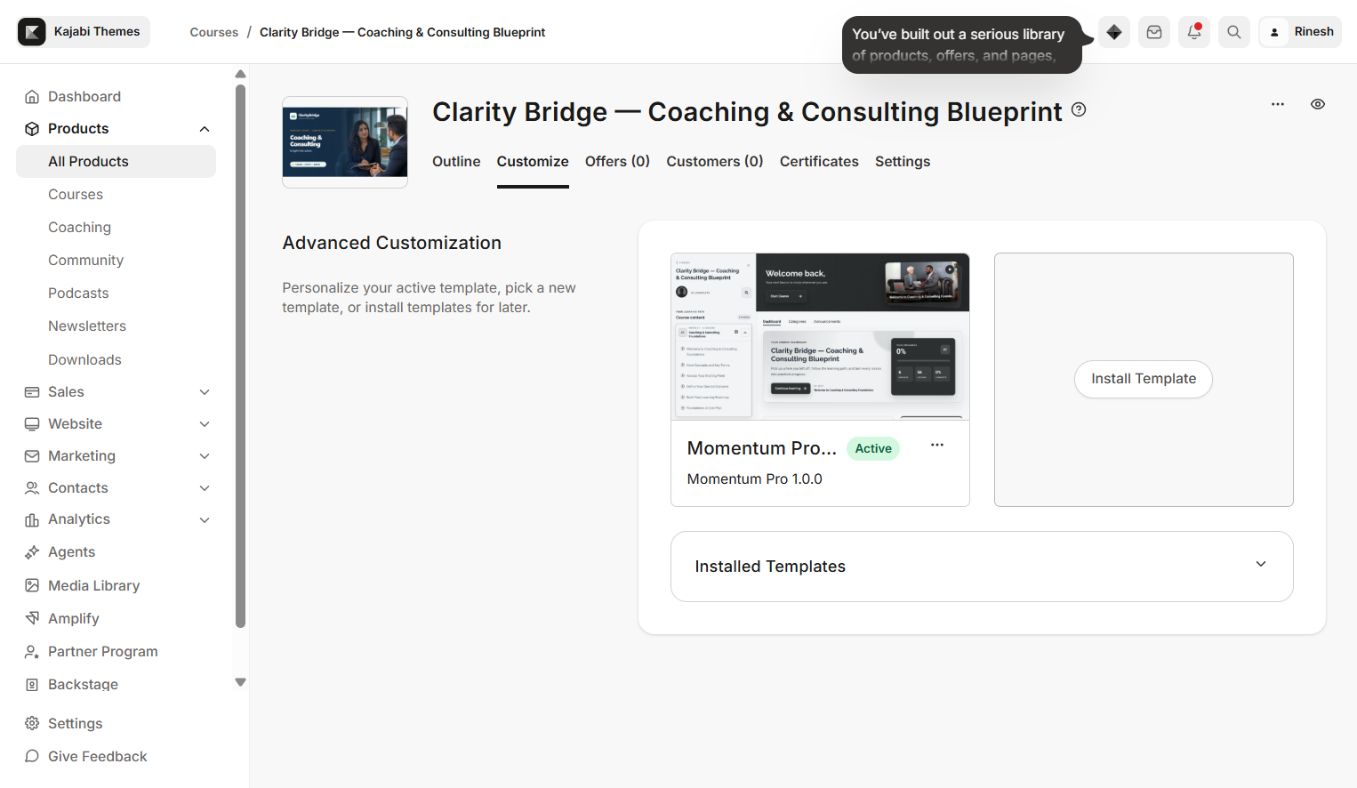Preview course with the eye icon
Viewport: 1357px width, 788px height.
tap(1318, 104)
